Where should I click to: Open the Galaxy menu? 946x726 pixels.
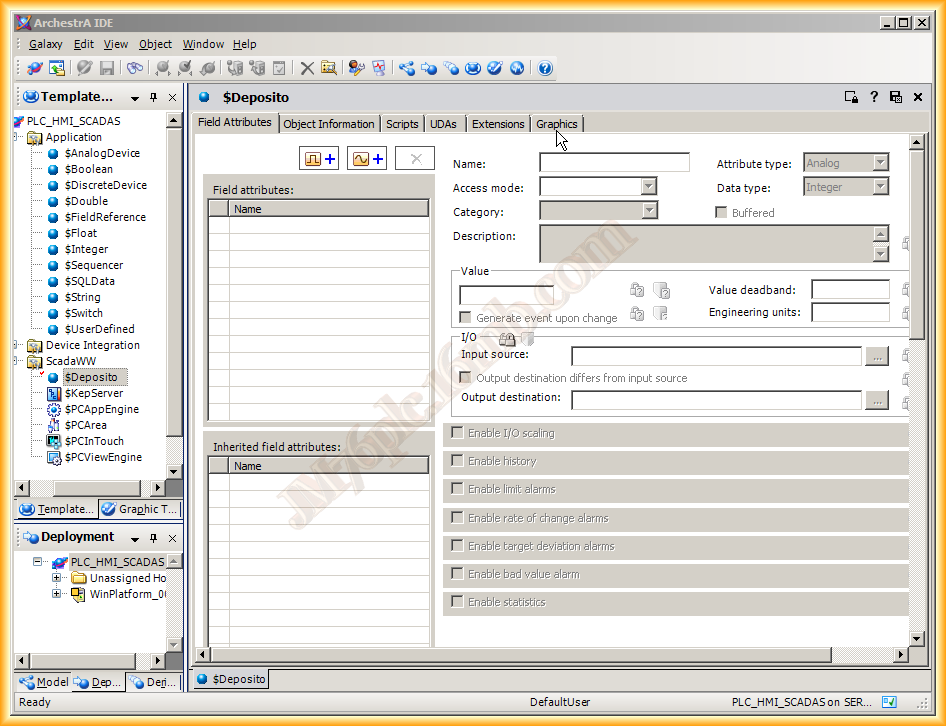coord(45,44)
